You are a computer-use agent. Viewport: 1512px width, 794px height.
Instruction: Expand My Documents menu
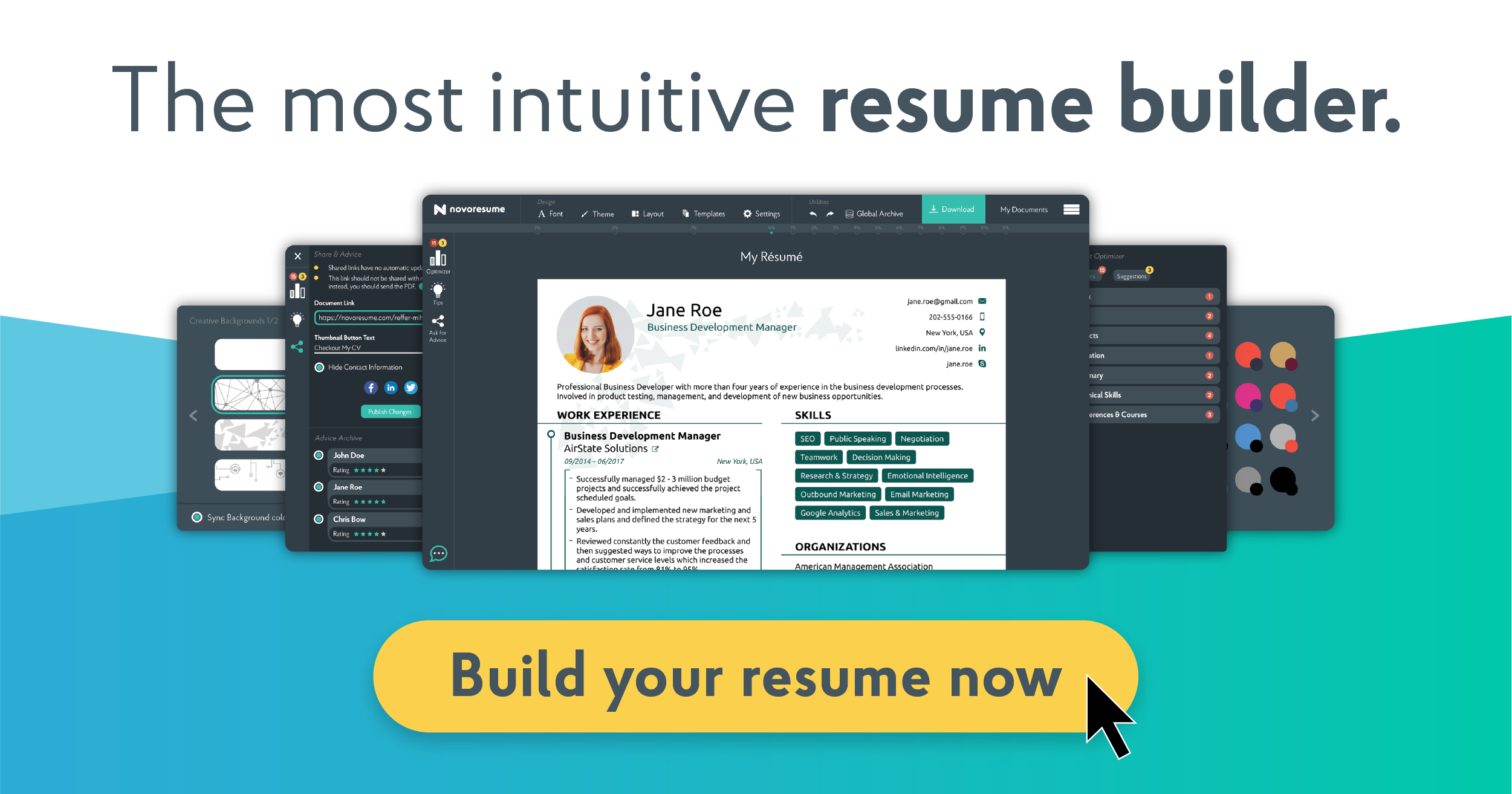click(x=1025, y=209)
